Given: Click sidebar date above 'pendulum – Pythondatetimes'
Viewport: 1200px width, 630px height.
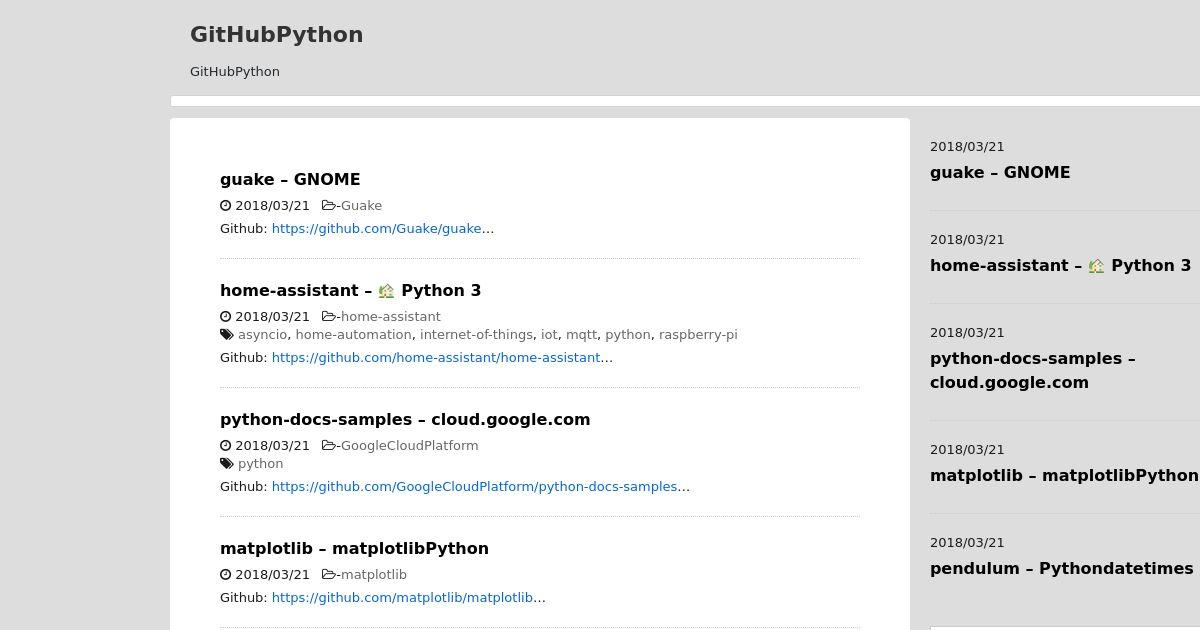Looking at the screenshot, I should 967,543.
